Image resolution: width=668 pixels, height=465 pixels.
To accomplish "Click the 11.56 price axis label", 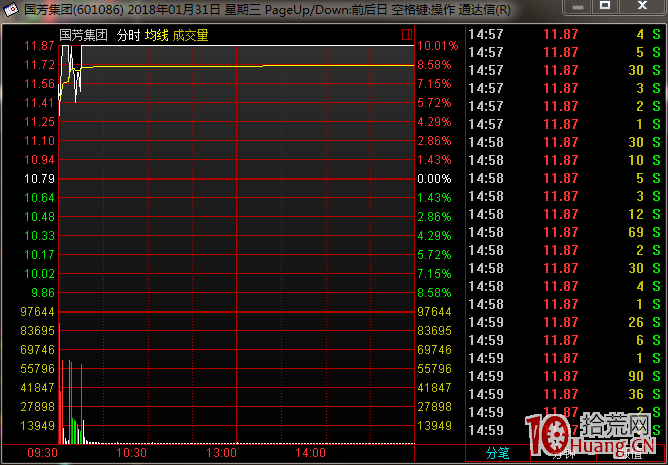I will (39, 84).
